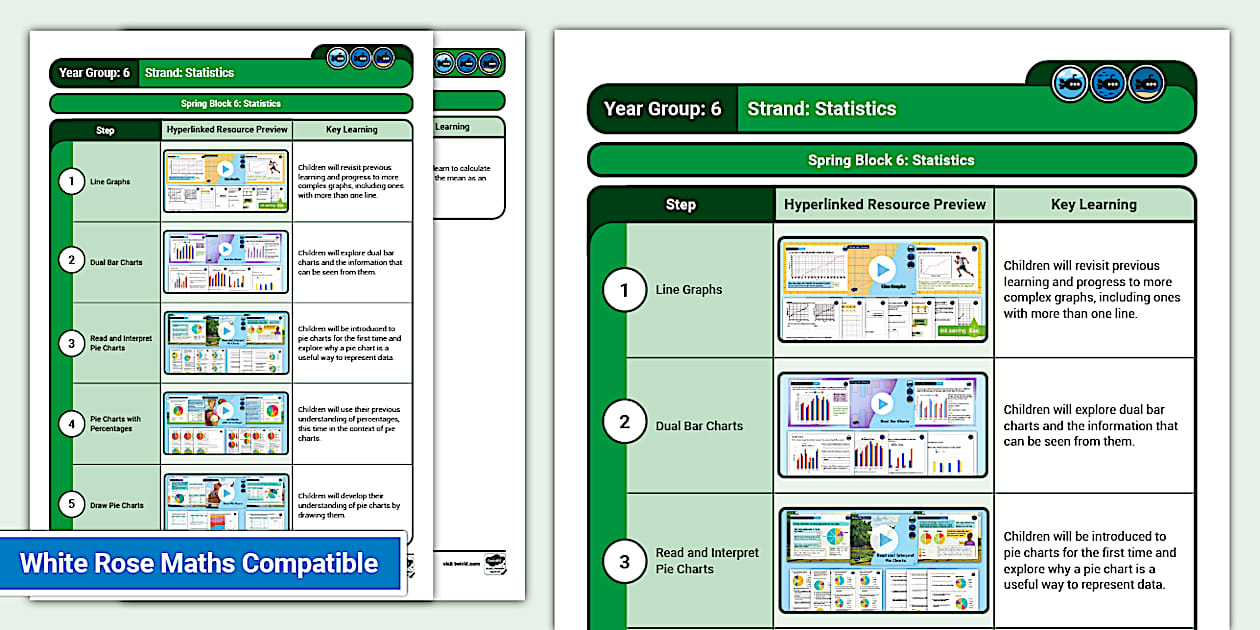
Task: Click the Step 1 numbered circle beside Line Graphs
Action: point(625,290)
